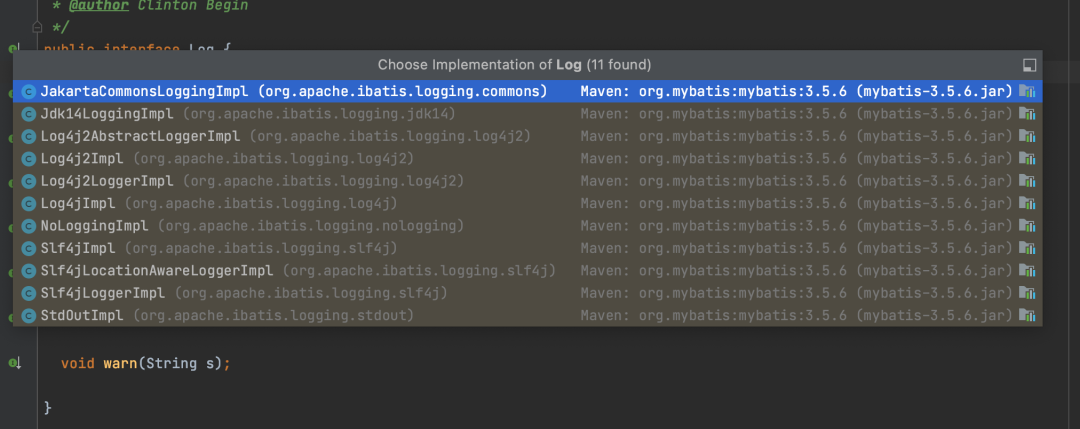Click library icon on Slf4jLoggerImpl row
The image size is (1080, 429).
click(1027, 293)
